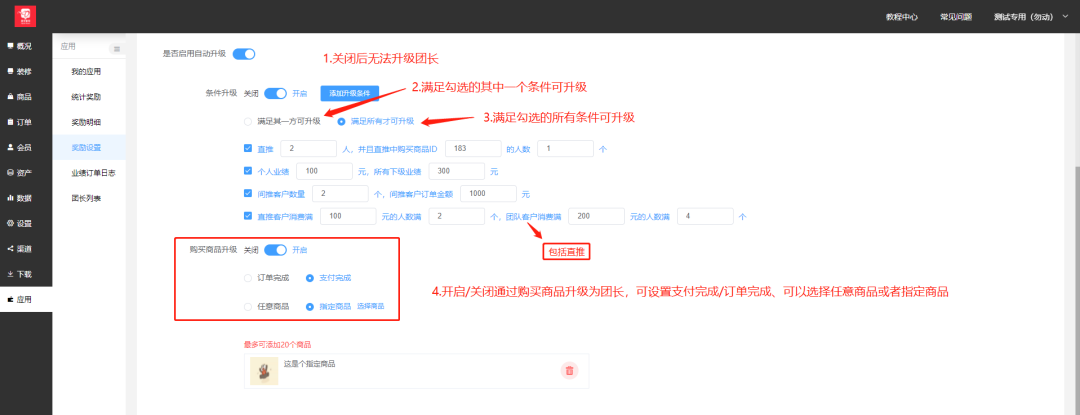The height and width of the screenshot is (415, 1080).
Task: Click the 选择商品 link
Action: [370, 306]
